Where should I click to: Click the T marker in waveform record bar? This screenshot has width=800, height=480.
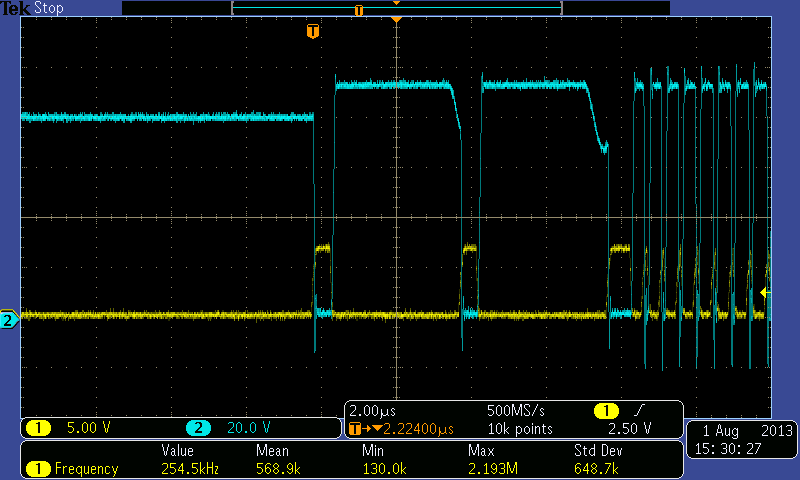[x=359, y=10]
